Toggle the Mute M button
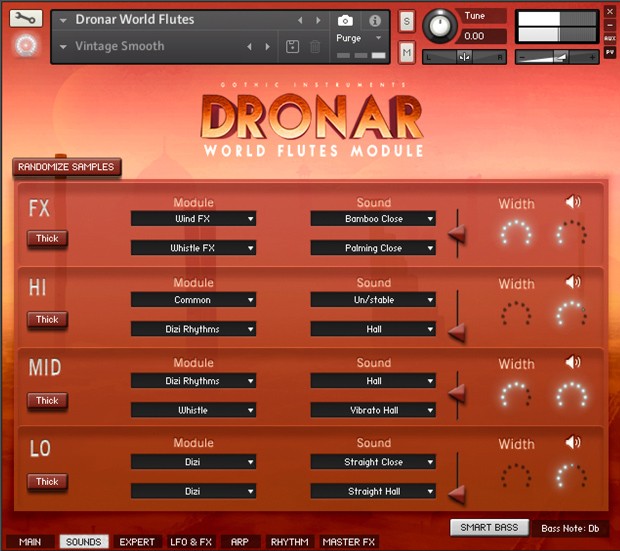The image size is (620, 551). pos(406,52)
